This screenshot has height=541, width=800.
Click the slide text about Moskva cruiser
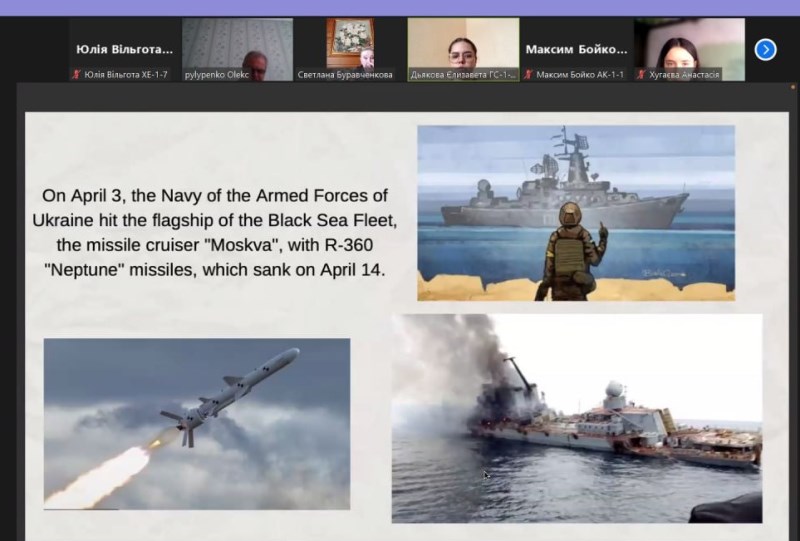(215, 233)
